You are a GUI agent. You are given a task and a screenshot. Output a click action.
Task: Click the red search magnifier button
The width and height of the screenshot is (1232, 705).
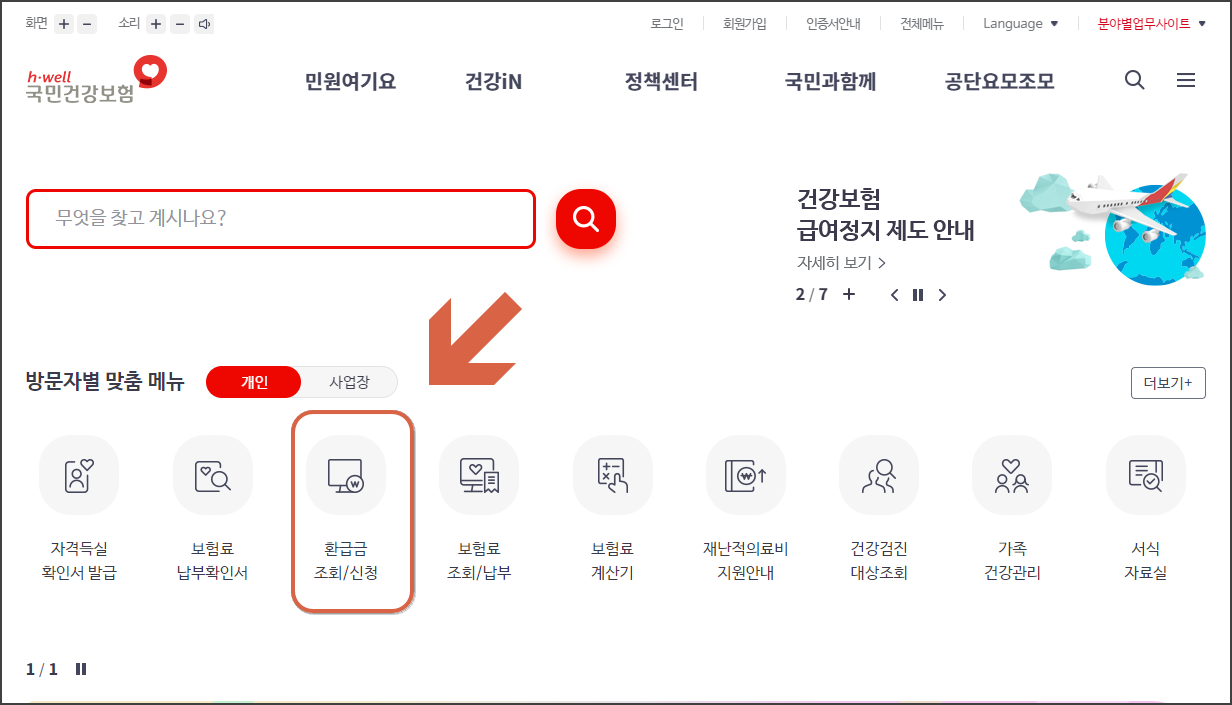click(585, 219)
